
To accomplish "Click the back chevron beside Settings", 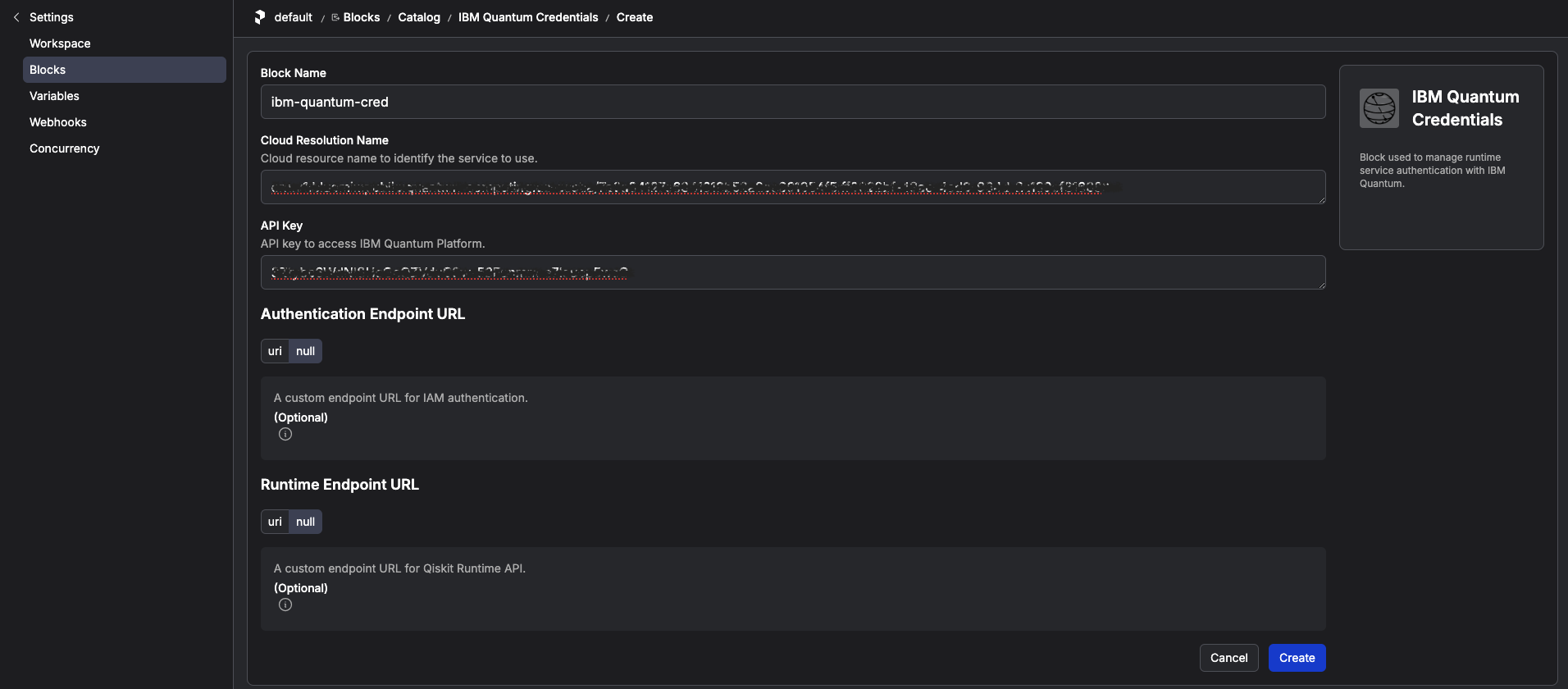I will [16, 17].
